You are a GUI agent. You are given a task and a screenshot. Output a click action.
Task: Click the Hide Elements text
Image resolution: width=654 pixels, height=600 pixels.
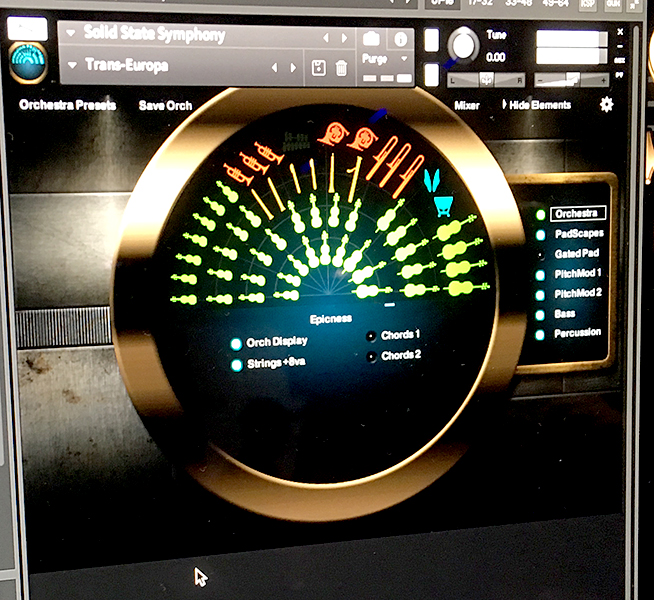(x=540, y=105)
